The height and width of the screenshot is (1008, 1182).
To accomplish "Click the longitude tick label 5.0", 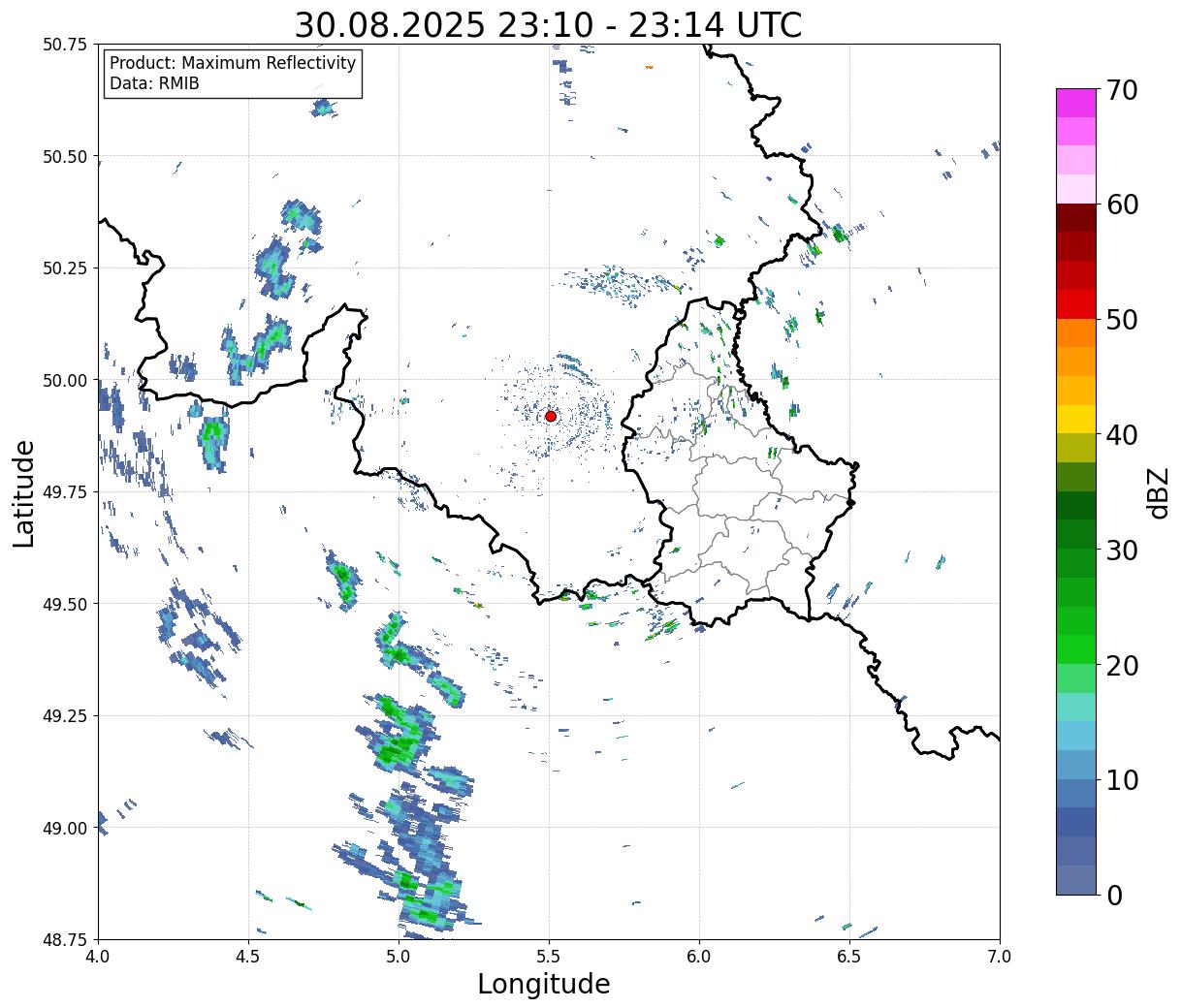I will (399, 957).
